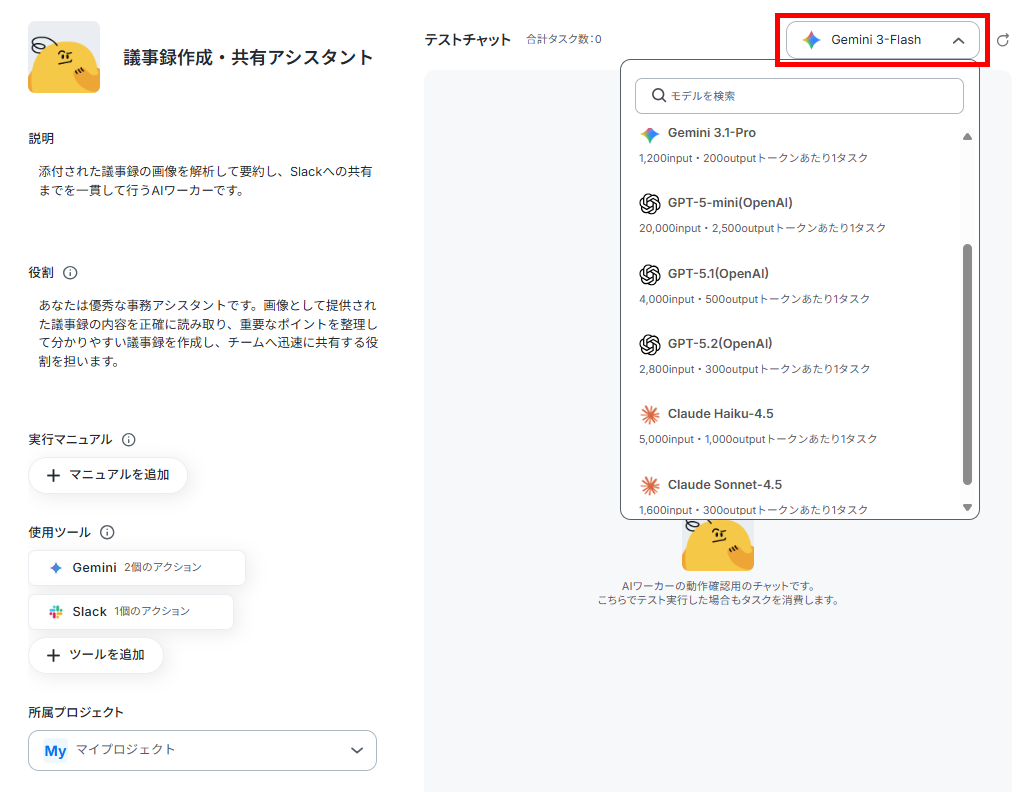Click the refresh icon beside model selector
This screenshot has height=792, width=1035.
(1003, 40)
